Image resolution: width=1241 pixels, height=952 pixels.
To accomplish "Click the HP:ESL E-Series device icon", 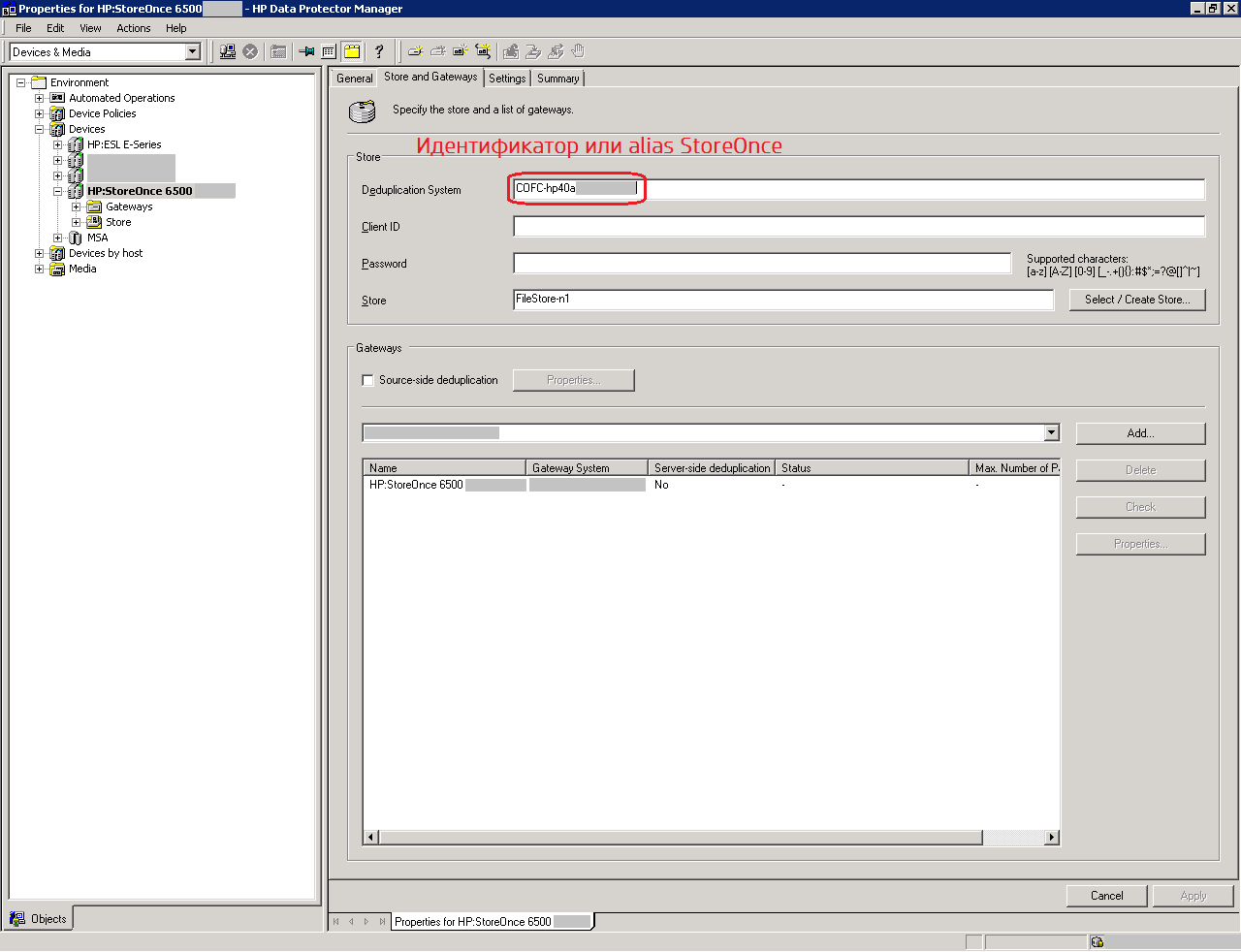I will 76,144.
